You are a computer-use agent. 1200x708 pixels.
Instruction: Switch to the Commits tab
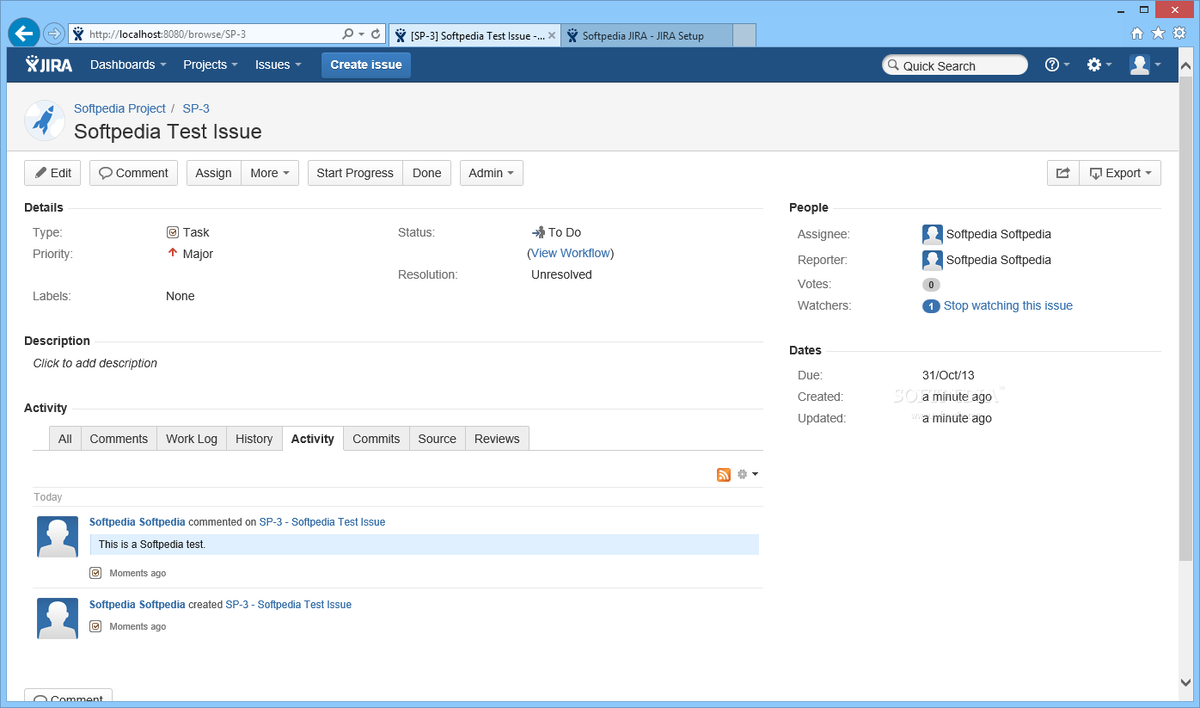376,439
